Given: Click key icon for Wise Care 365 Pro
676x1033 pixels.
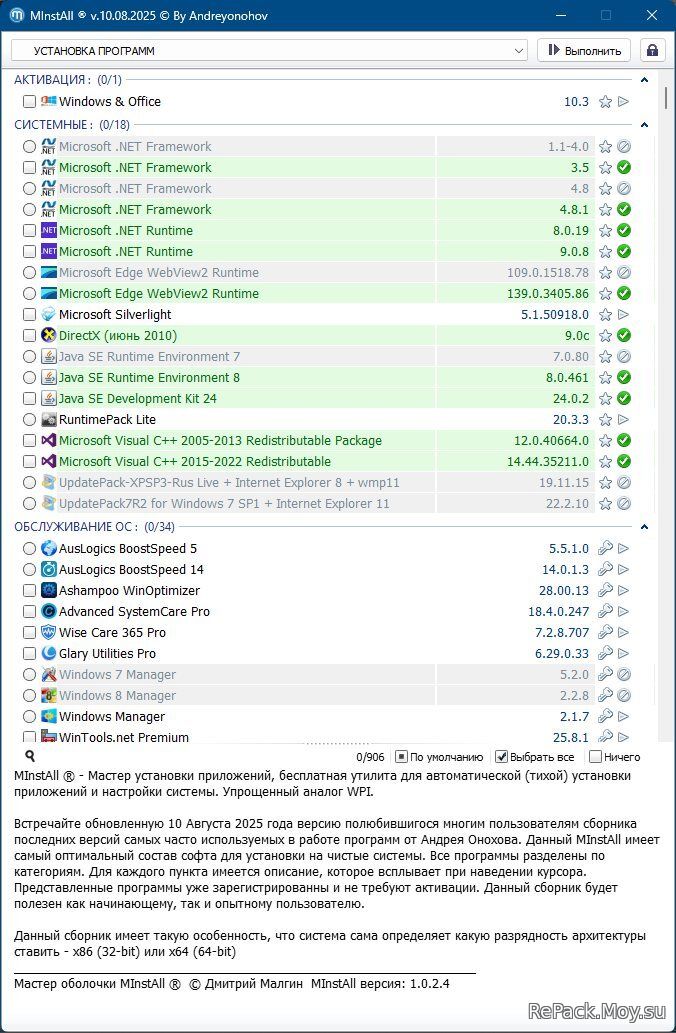Looking at the screenshot, I should (605, 632).
